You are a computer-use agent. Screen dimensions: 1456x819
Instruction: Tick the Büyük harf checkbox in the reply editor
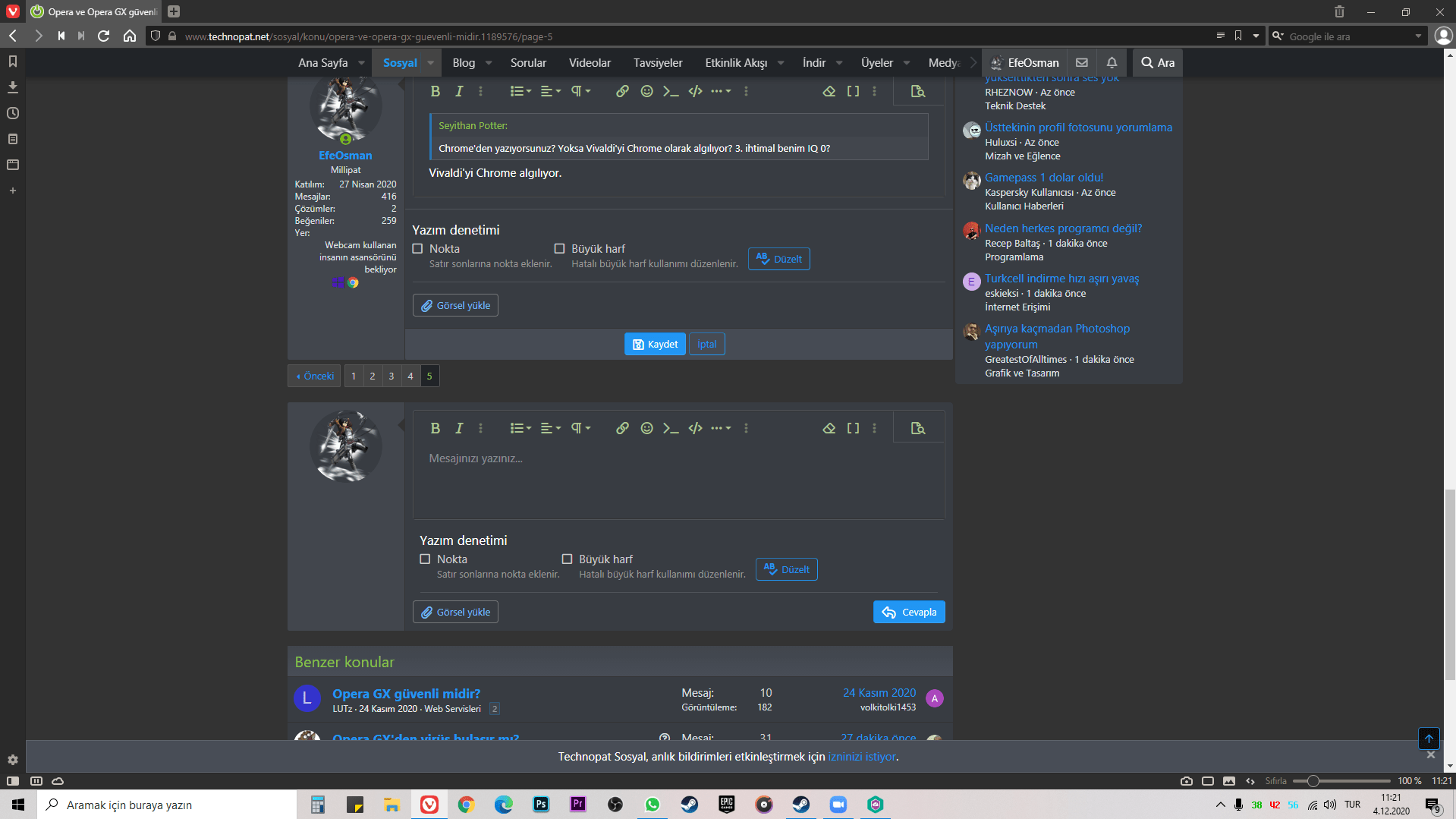pyautogui.click(x=567, y=559)
